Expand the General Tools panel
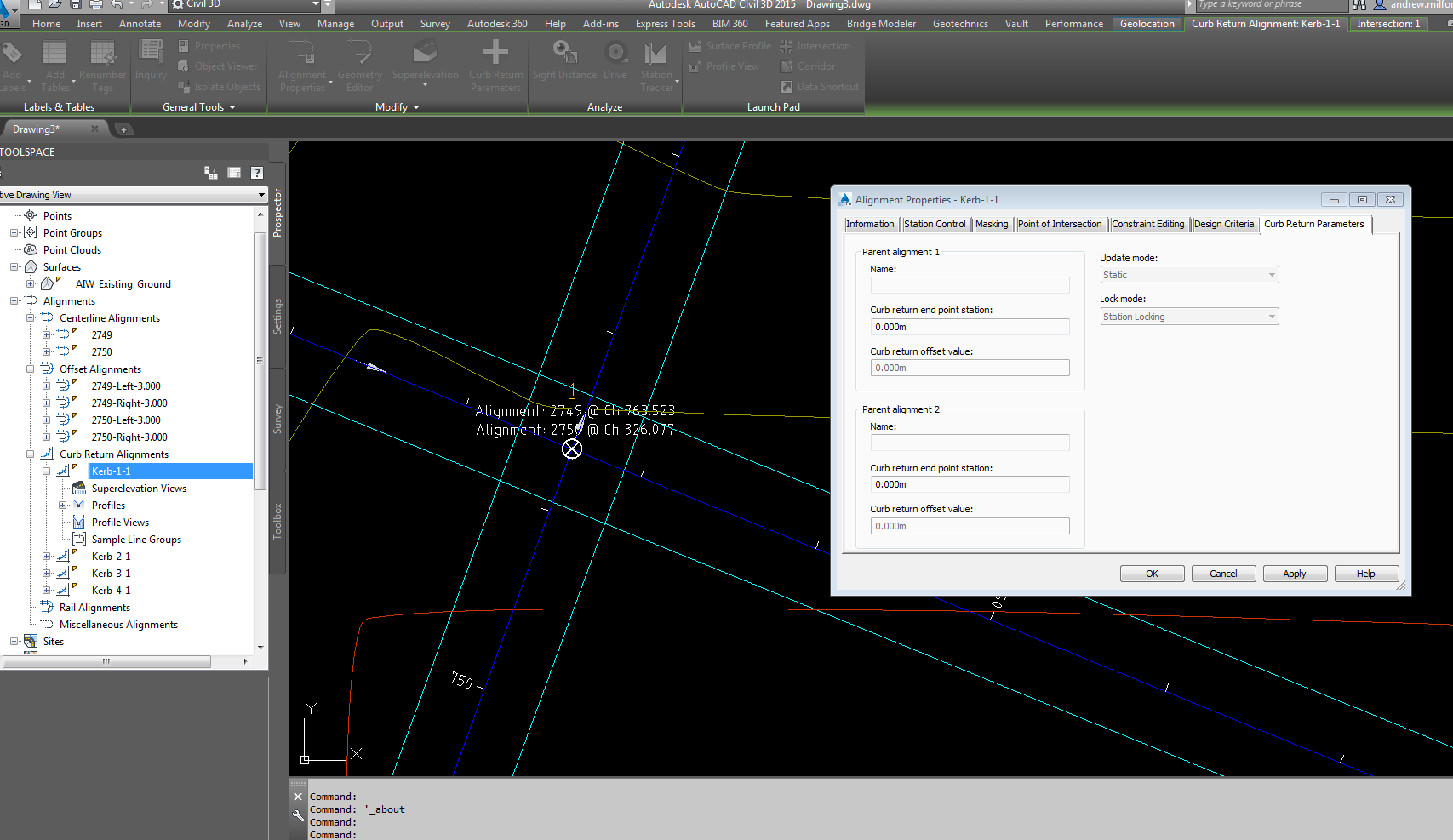The width and height of the screenshot is (1453, 840). click(199, 107)
